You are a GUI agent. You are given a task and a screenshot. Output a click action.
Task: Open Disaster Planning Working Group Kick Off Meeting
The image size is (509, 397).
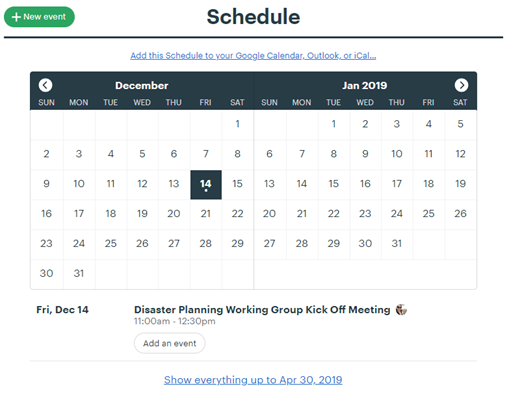pos(262,310)
